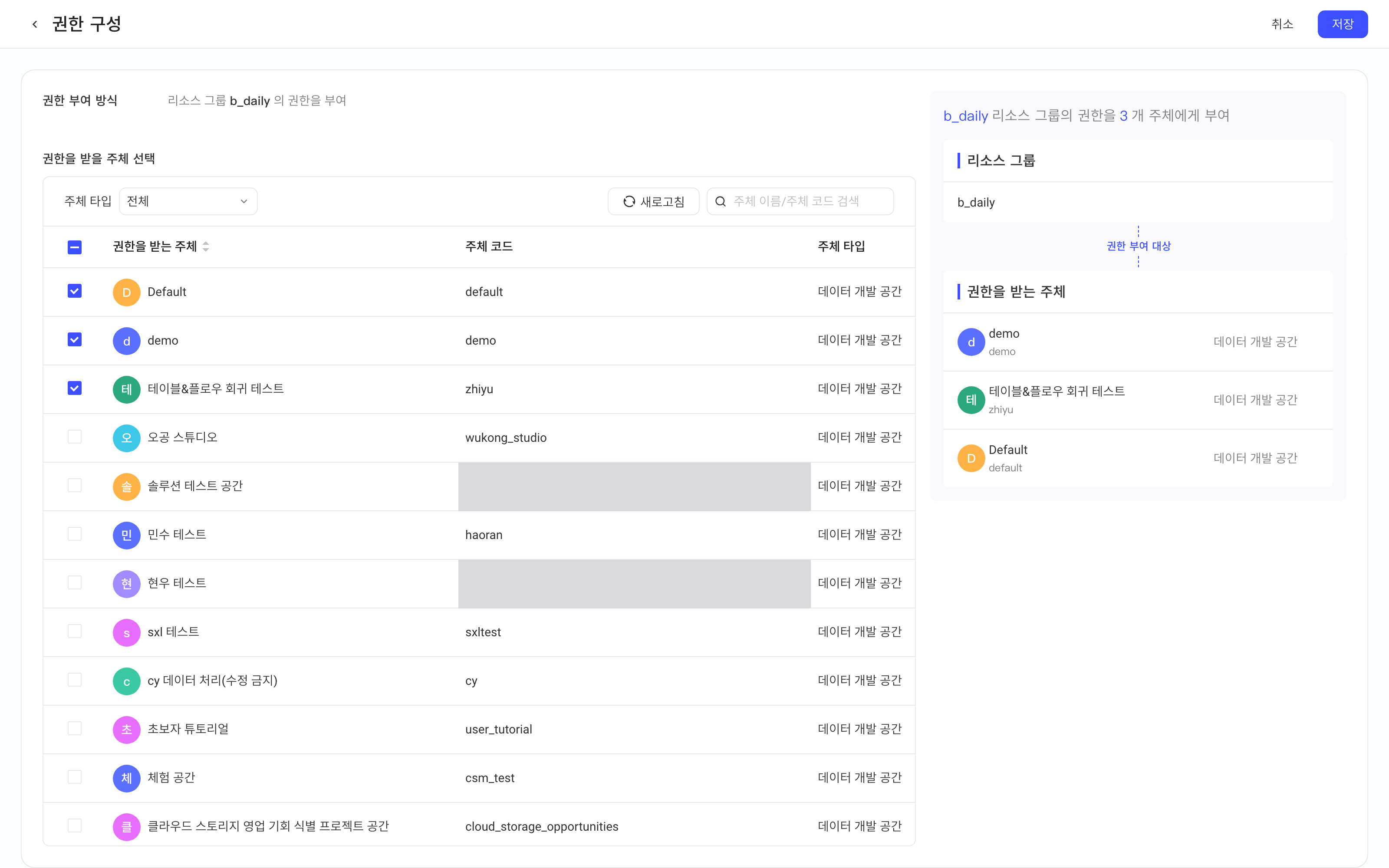Image resolution: width=1389 pixels, height=868 pixels.
Task: Click the 오 avatar for 오공 스튜디오
Action: 126,438
